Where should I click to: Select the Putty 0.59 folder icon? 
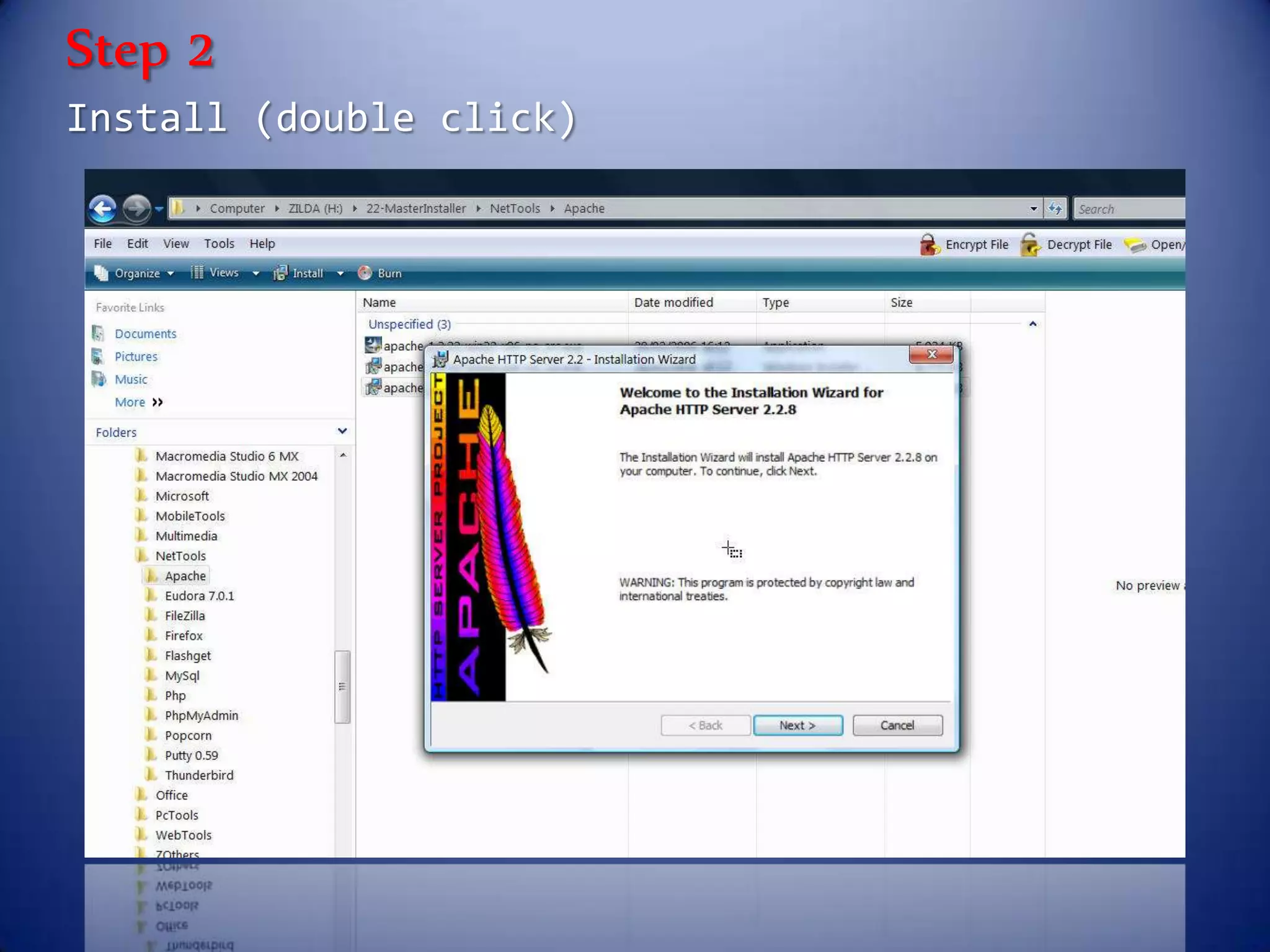coord(151,754)
